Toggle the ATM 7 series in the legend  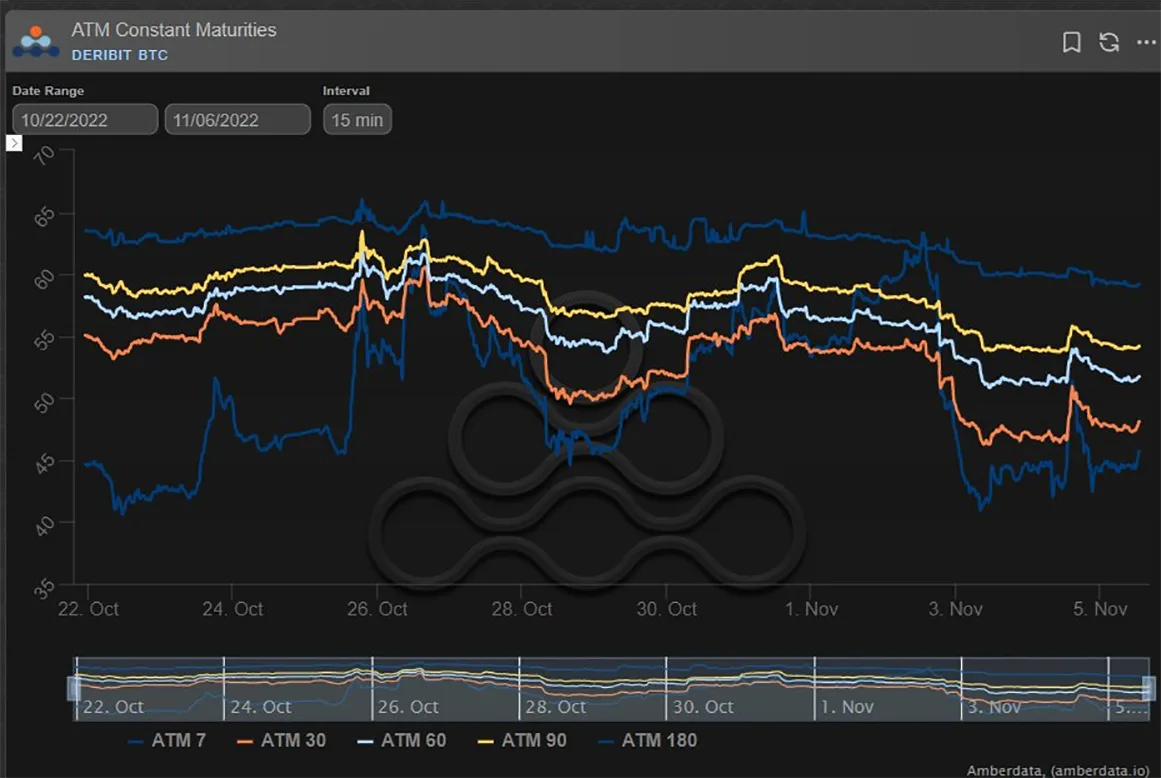tap(167, 740)
